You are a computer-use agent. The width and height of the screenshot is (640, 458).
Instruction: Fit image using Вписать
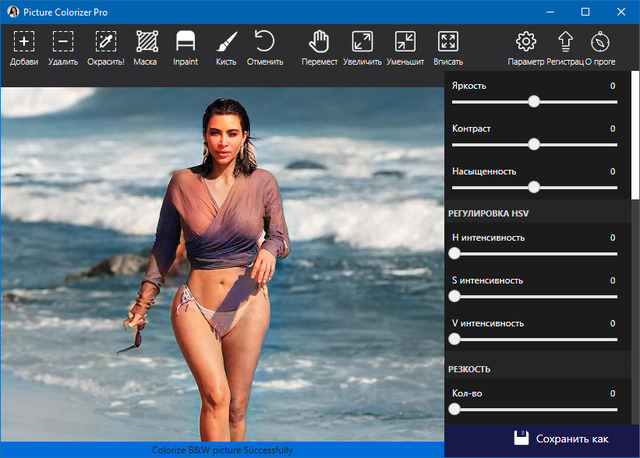click(x=448, y=48)
